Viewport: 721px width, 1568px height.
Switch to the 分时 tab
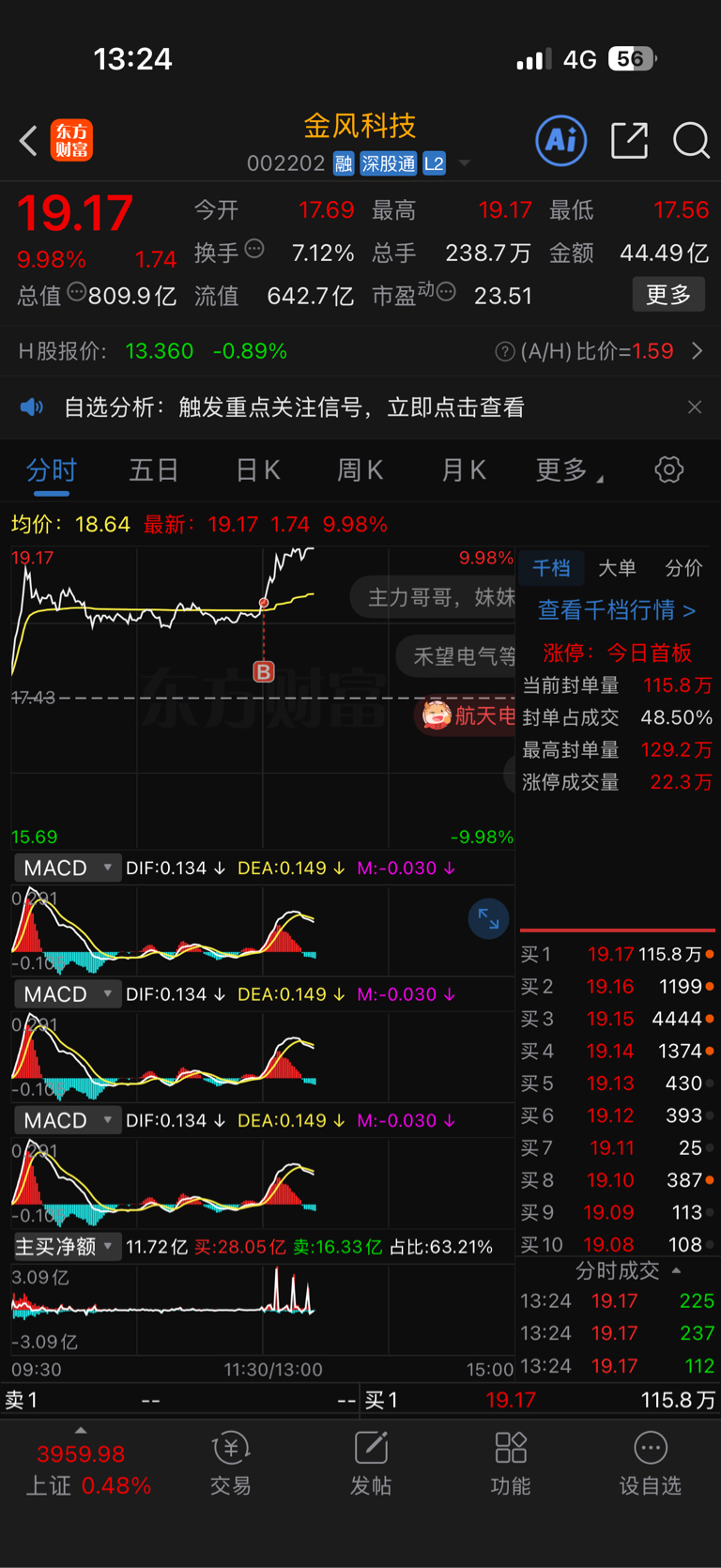pyautogui.click(x=52, y=469)
